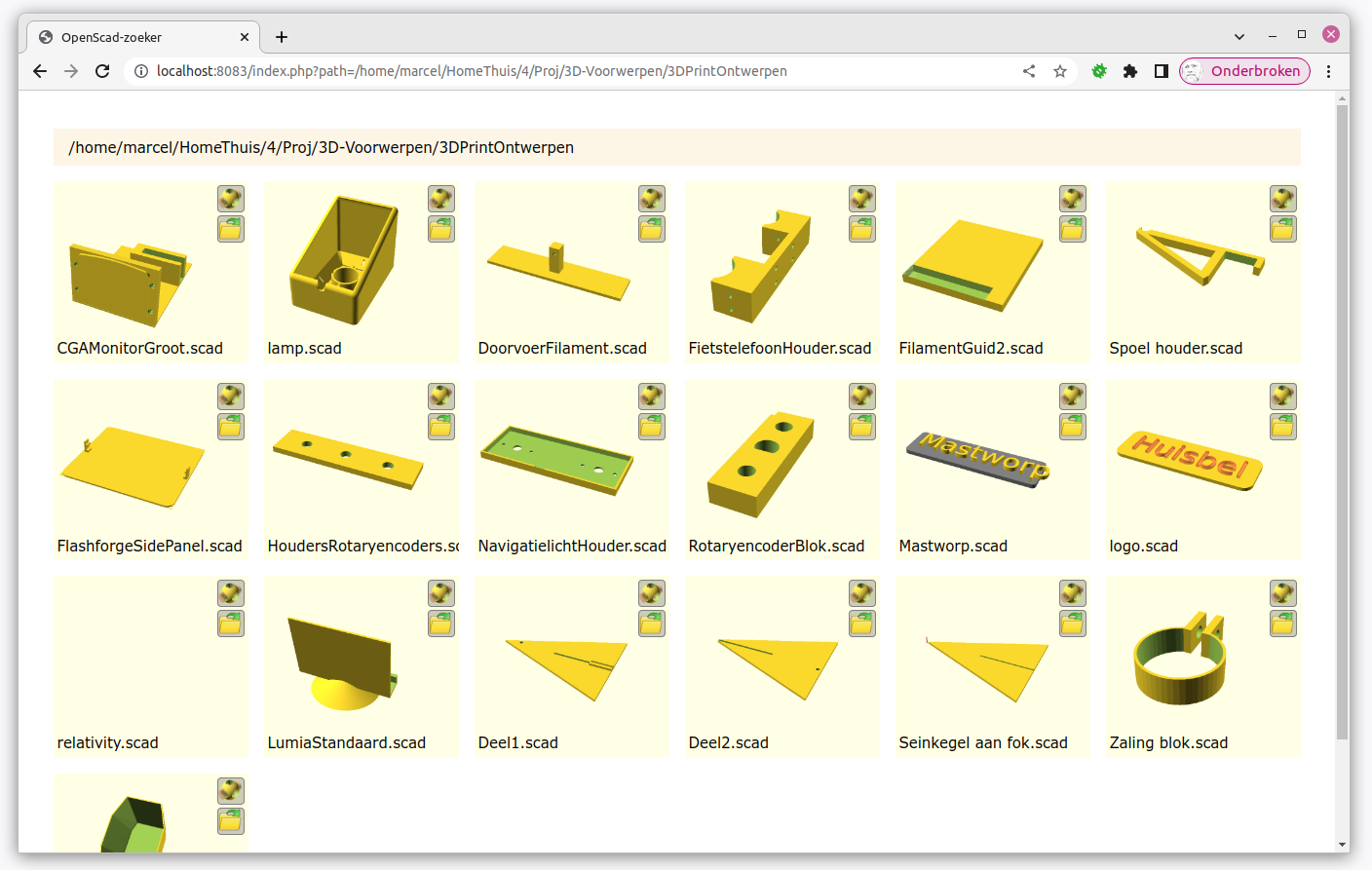The image size is (1372, 870).
Task: Open the folder icon for Mastworp.scad
Action: click(x=1073, y=427)
